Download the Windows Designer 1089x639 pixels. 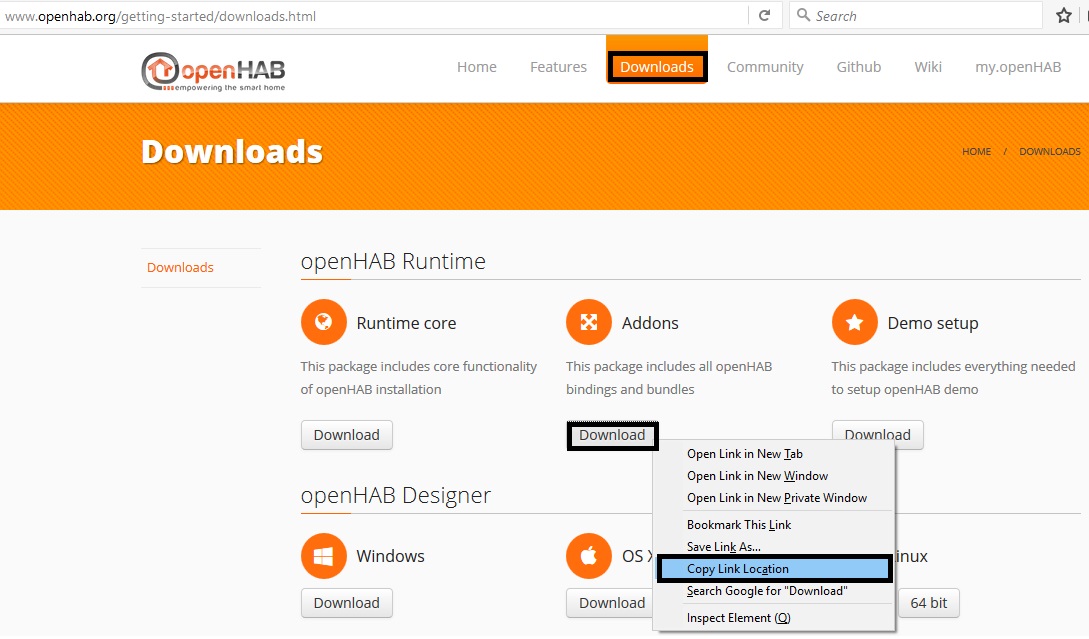(x=347, y=603)
